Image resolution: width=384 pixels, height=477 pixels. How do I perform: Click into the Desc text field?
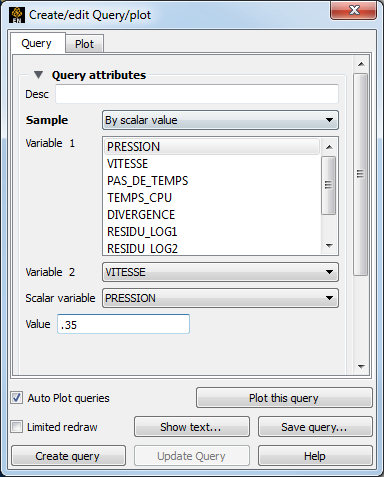[197, 94]
